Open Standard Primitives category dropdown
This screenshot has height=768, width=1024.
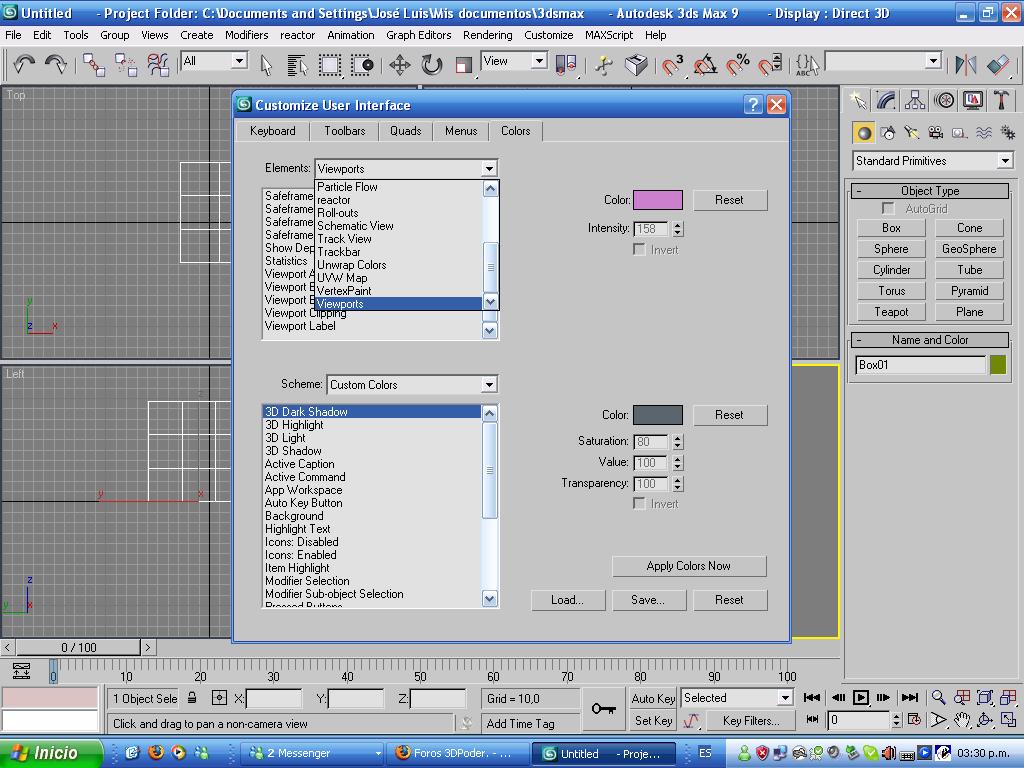click(933, 161)
